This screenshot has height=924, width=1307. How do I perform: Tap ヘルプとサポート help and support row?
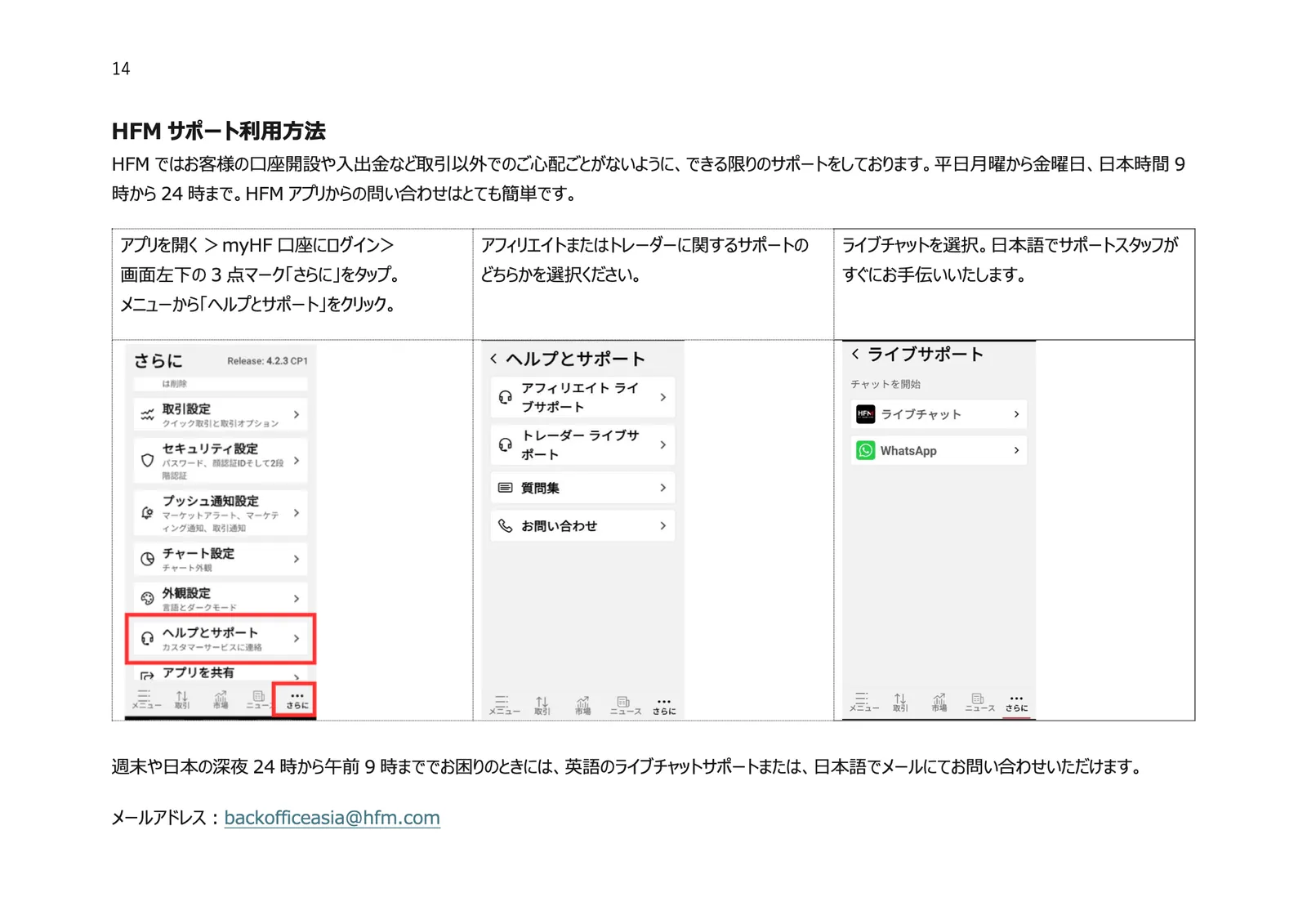coord(221,638)
